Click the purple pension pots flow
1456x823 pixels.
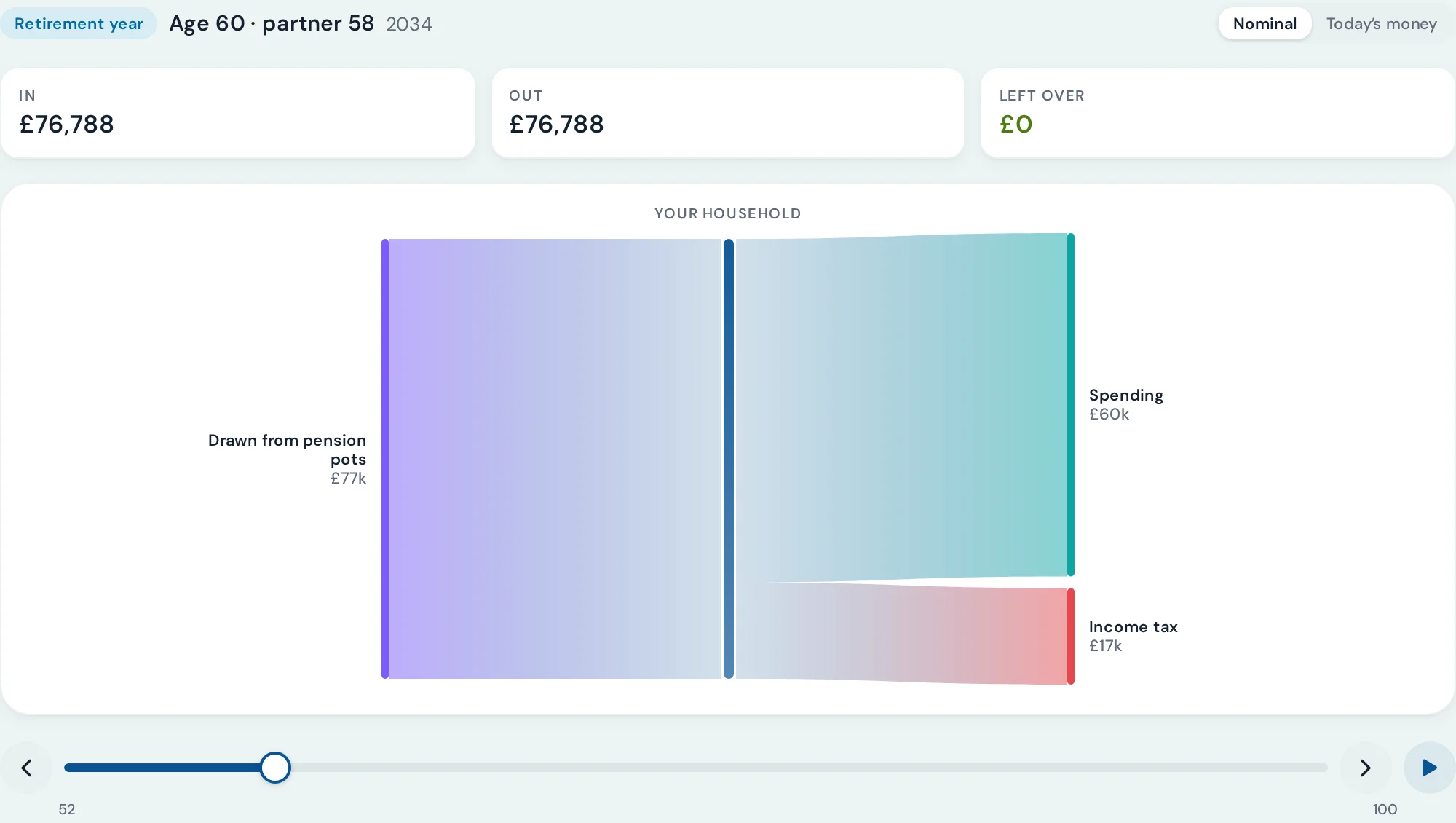pyautogui.click(x=555, y=459)
